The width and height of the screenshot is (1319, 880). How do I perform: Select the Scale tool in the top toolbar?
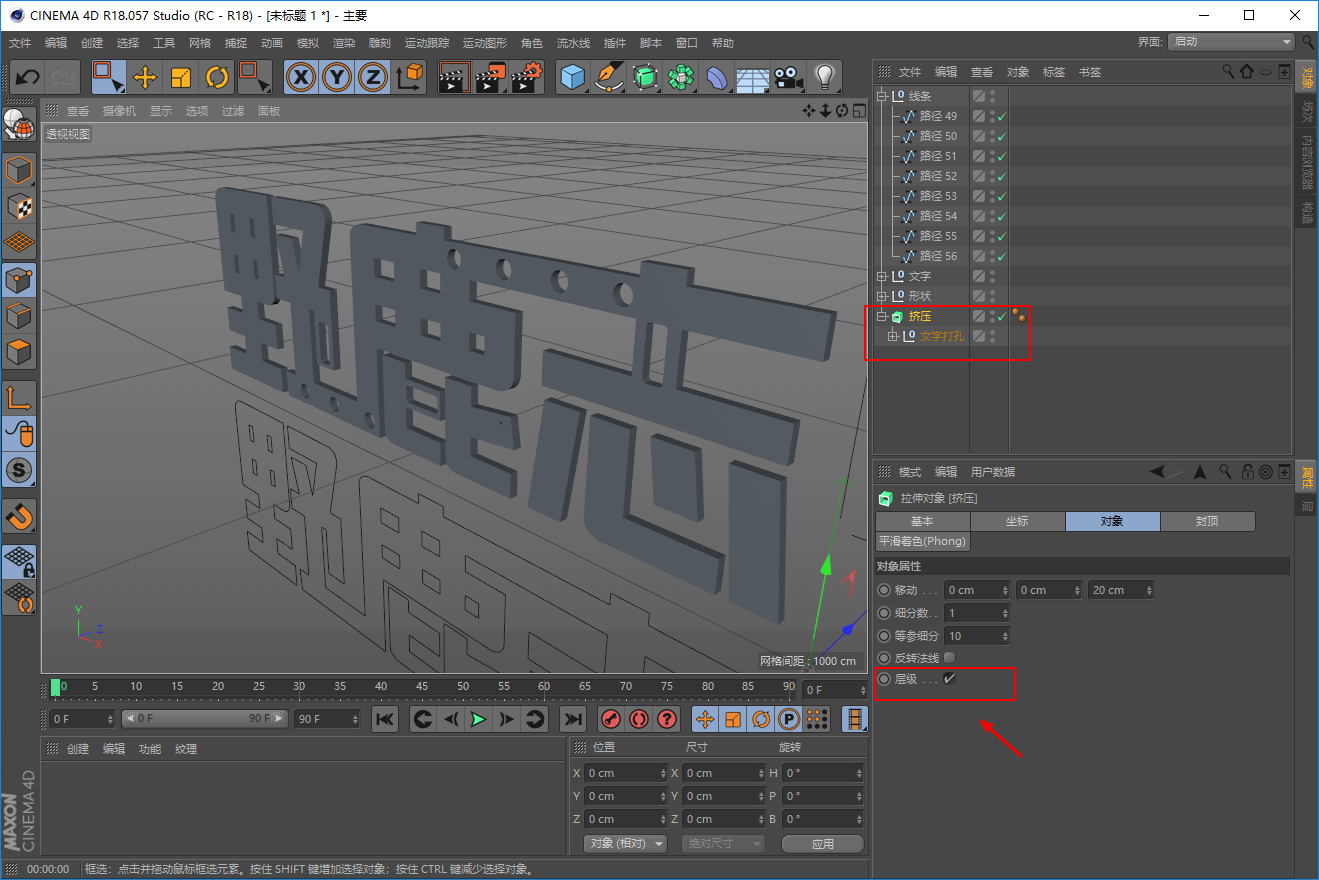coord(181,77)
